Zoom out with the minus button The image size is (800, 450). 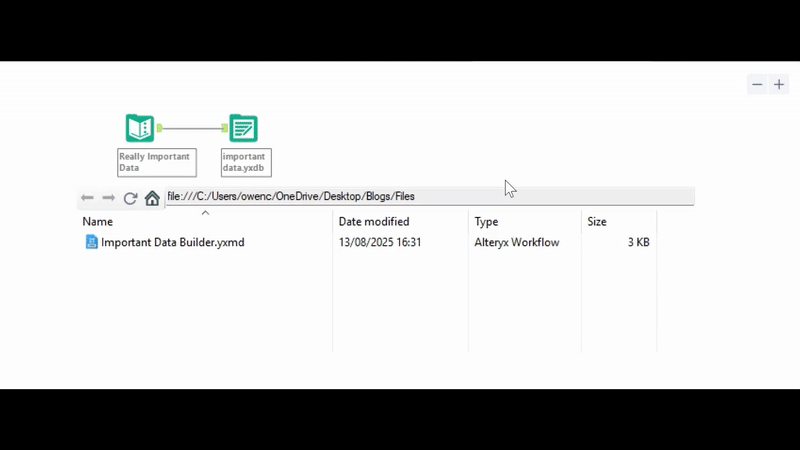pos(757,85)
